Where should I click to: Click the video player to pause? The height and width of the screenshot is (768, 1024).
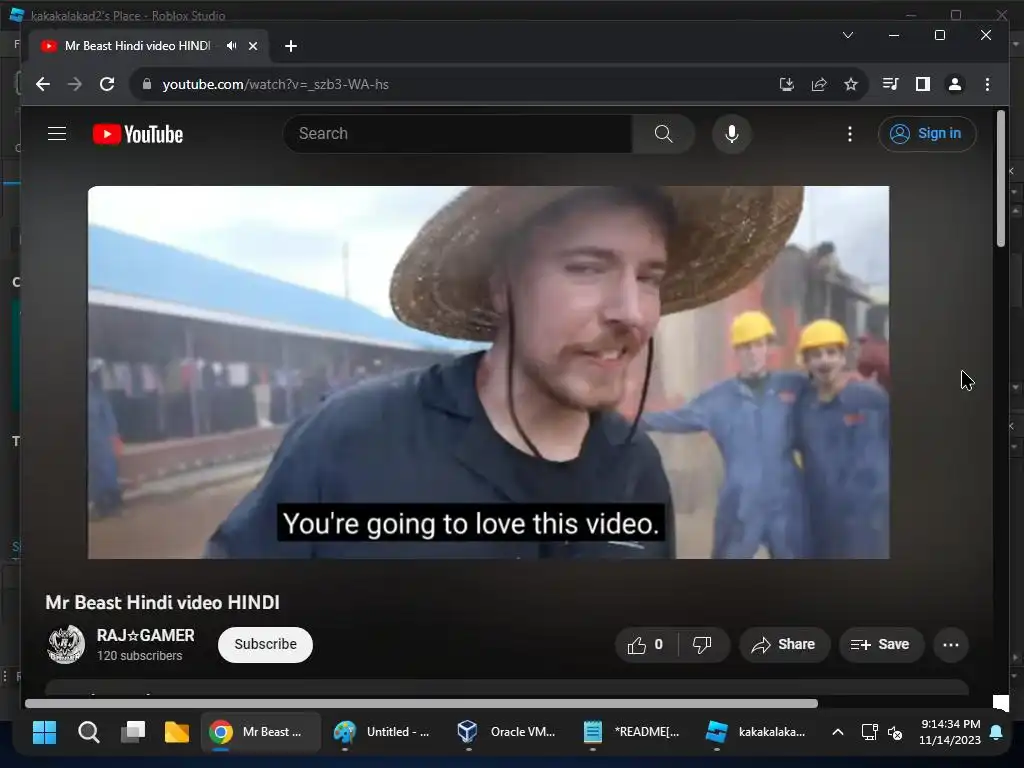pos(488,372)
